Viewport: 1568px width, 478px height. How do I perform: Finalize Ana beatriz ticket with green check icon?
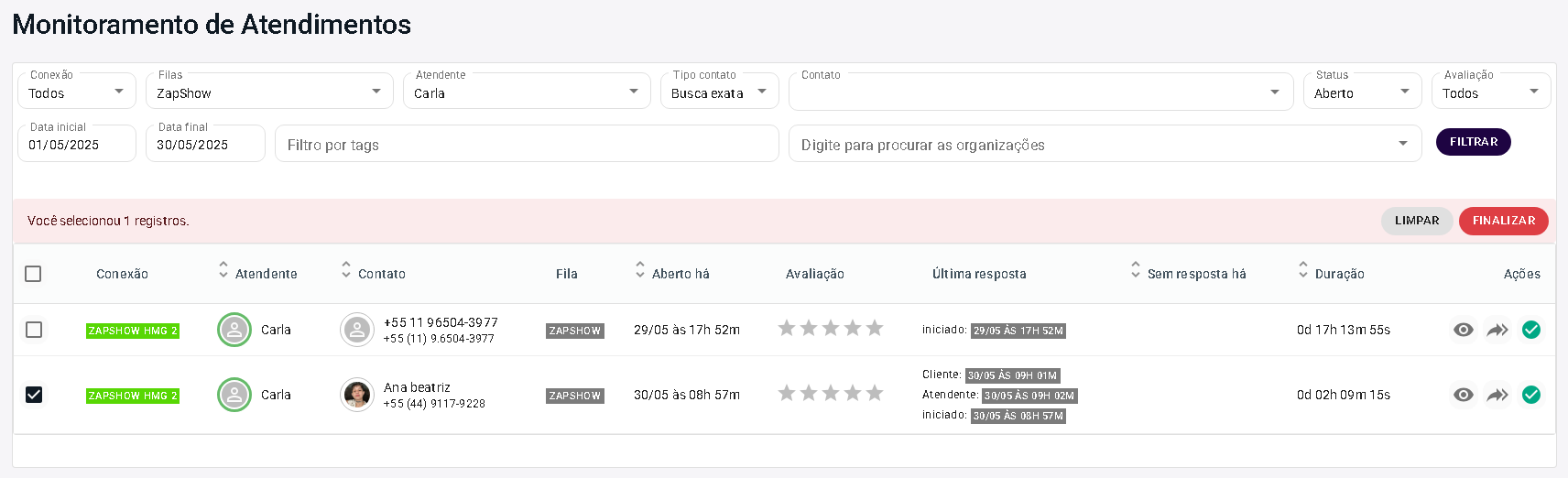coord(1530,395)
